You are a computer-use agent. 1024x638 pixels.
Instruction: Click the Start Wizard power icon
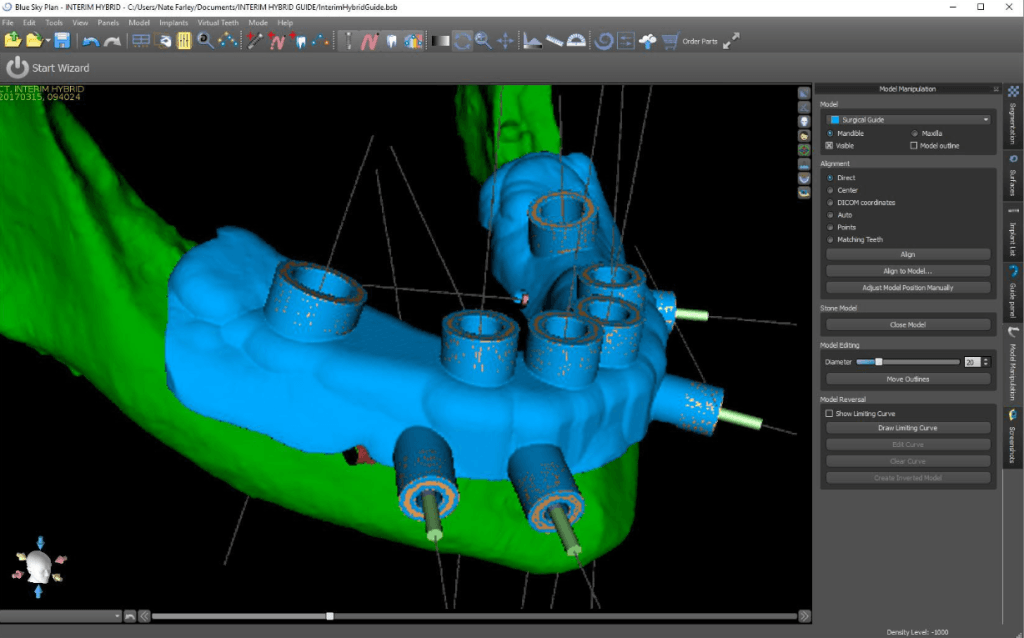coord(17,67)
